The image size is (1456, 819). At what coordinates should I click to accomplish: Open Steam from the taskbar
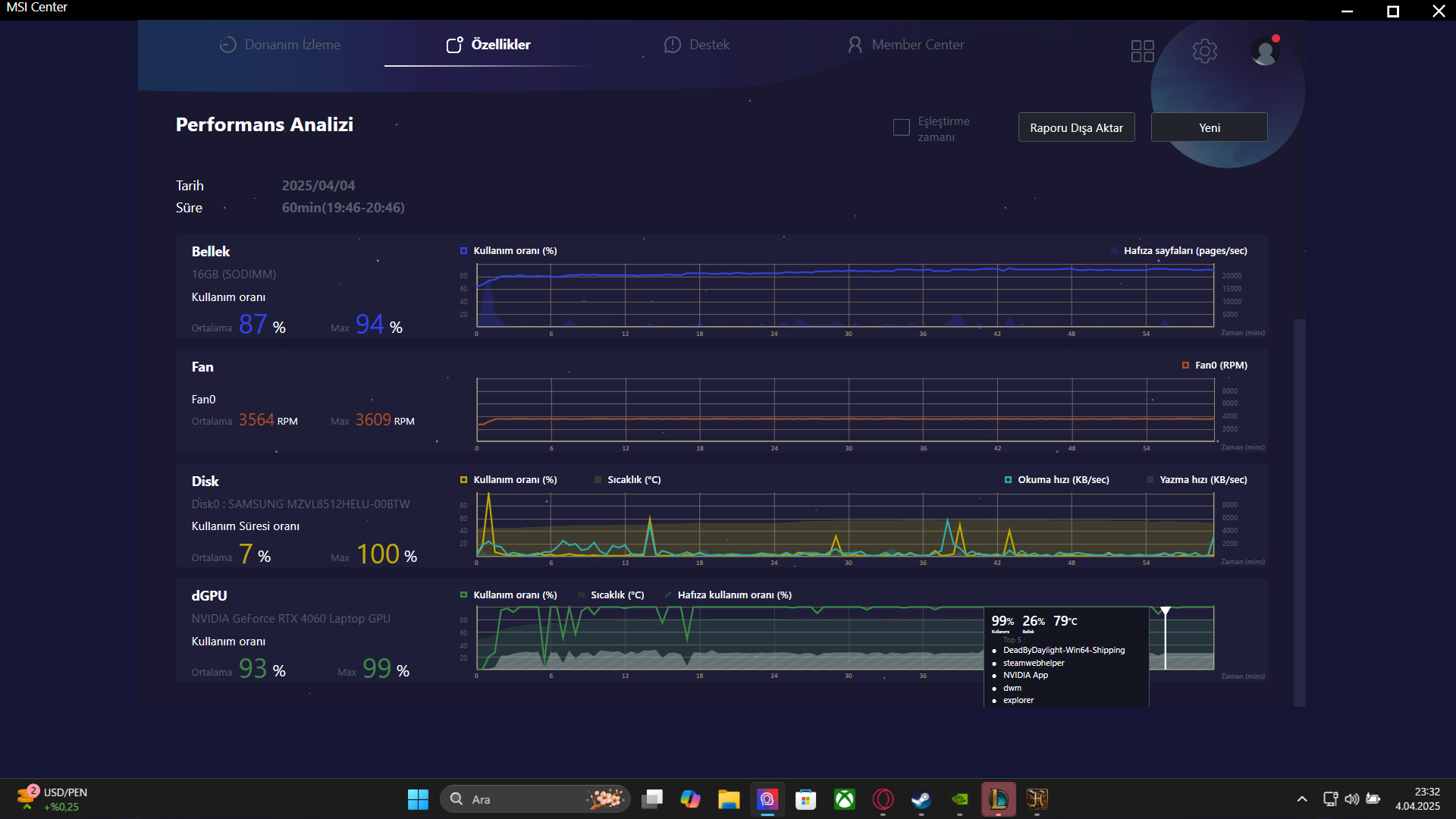tap(921, 799)
